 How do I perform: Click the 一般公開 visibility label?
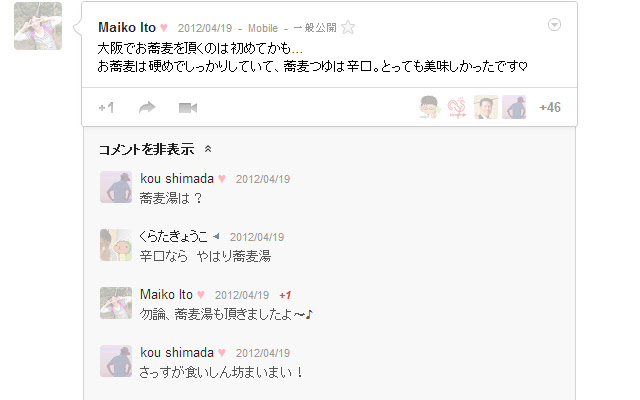315,28
